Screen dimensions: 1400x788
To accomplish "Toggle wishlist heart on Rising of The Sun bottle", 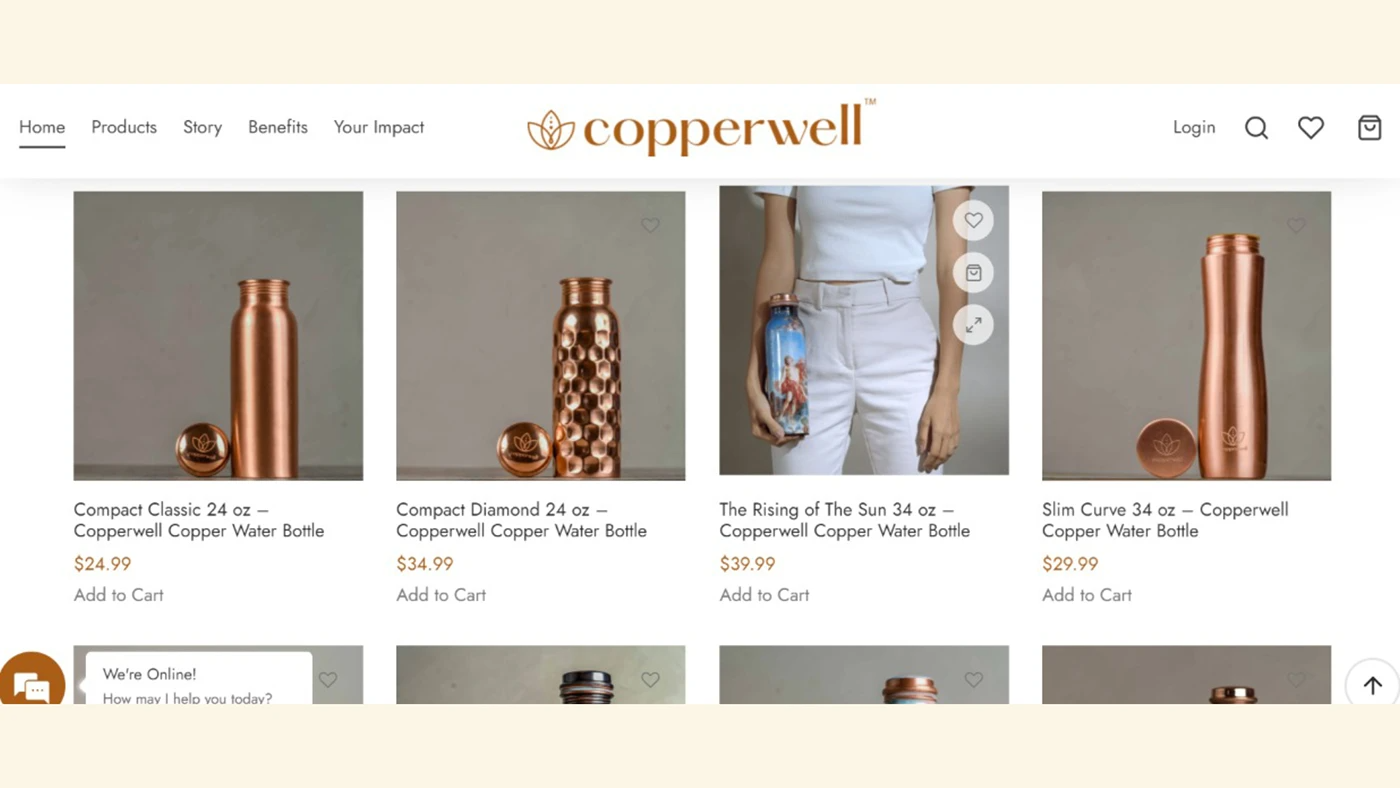I will (973, 221).
